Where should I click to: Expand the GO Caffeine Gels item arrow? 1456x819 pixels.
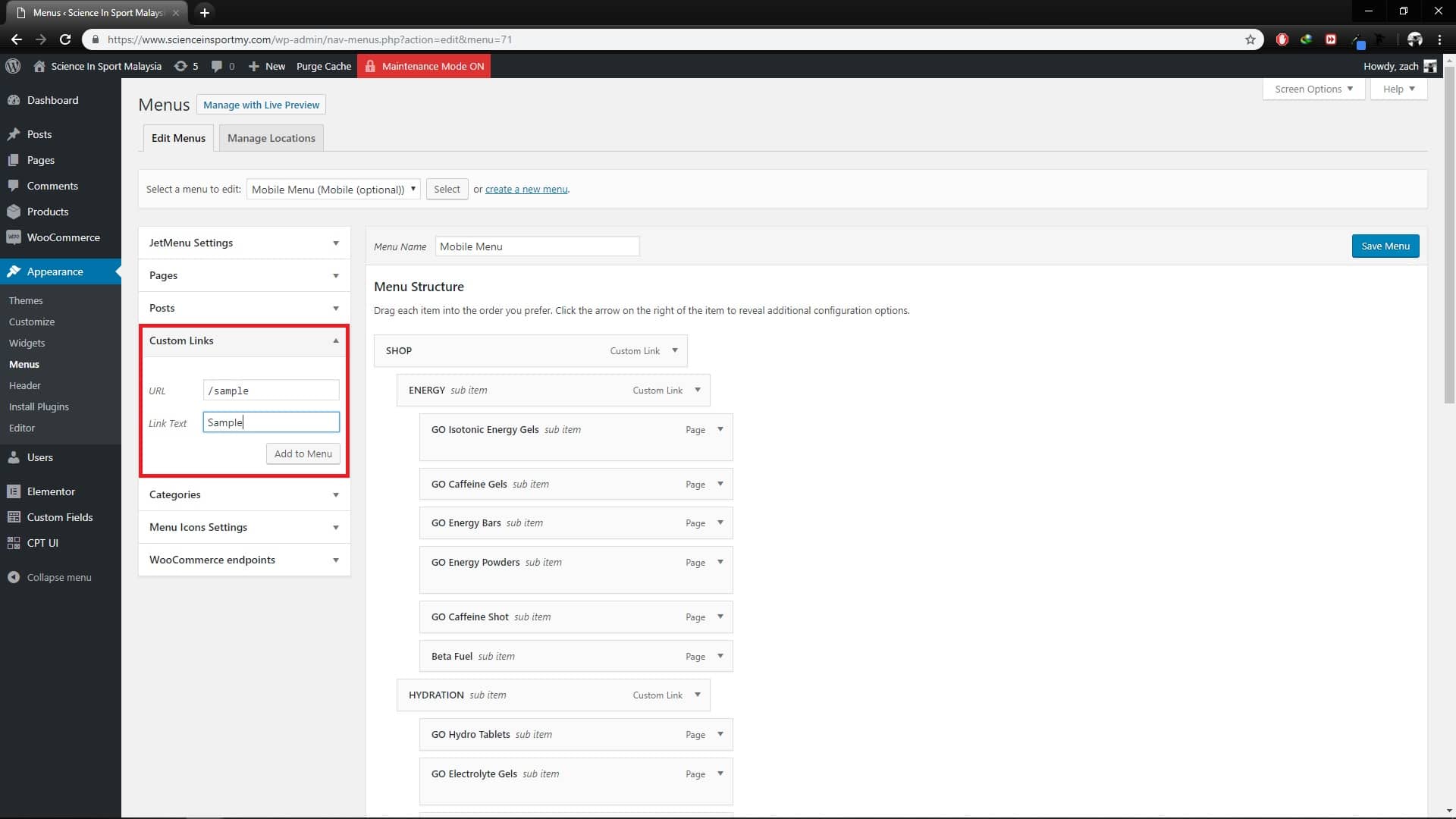tap(720, 484)
